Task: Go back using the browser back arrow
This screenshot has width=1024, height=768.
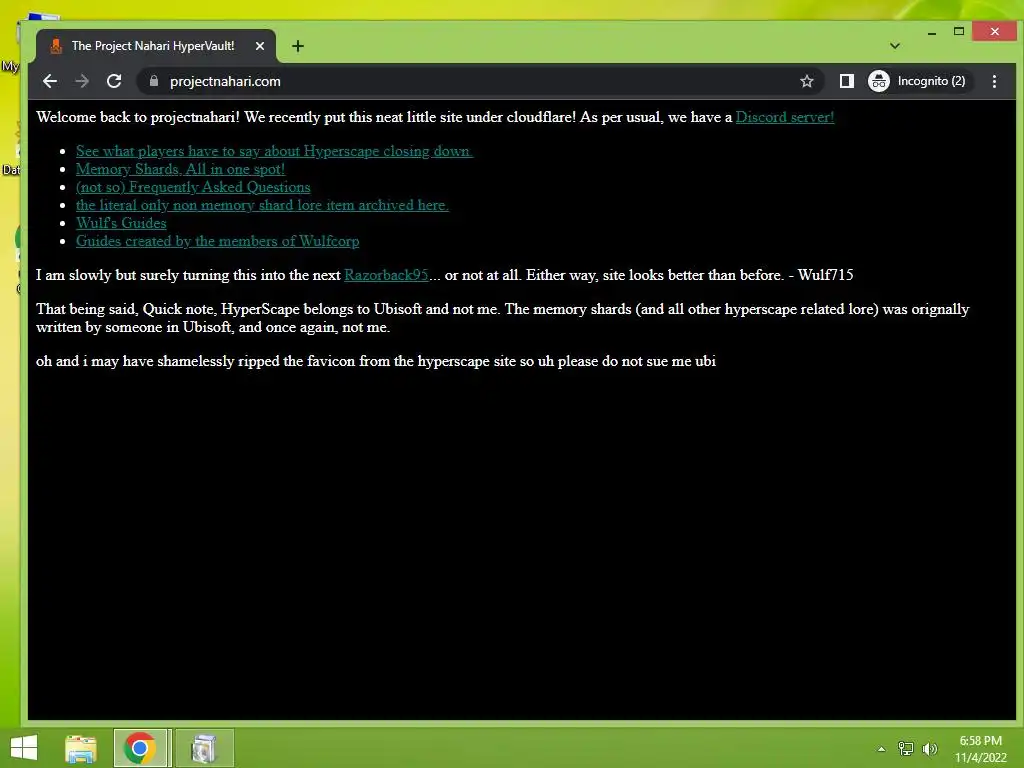Action: [x=50, y=81]
